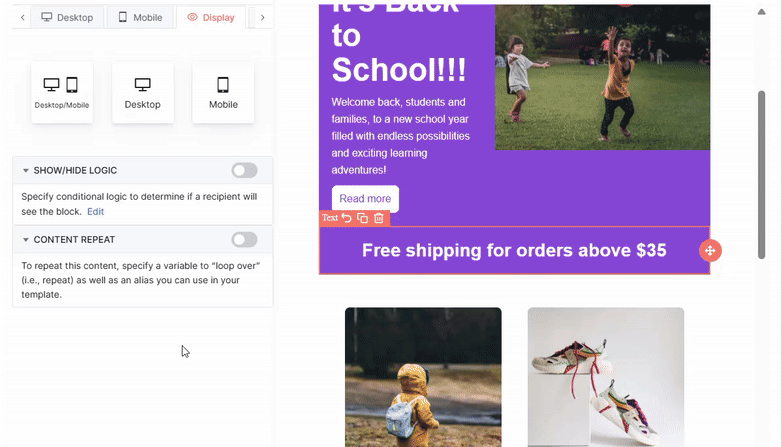Choose the Mobile only display option
The height and width of the screenshot is (447, 782).
click(223, 93)
